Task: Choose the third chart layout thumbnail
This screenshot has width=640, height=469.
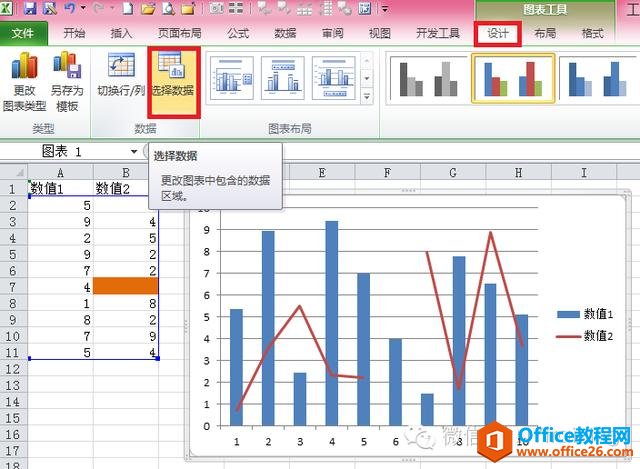Action: pyautogui.click(x=333, y=78)
